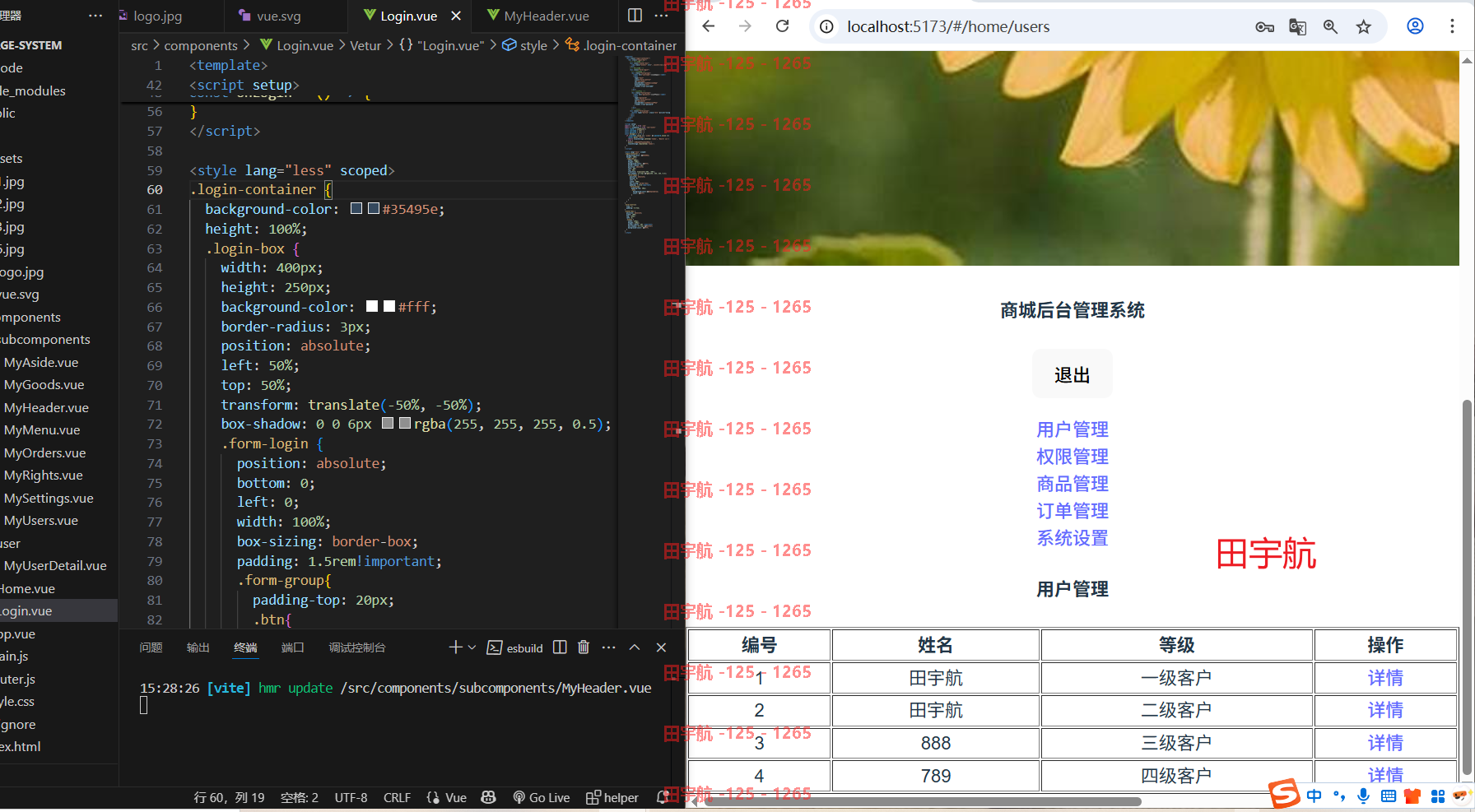
Task: View site information icon in address bar
Action: (826, 26)
